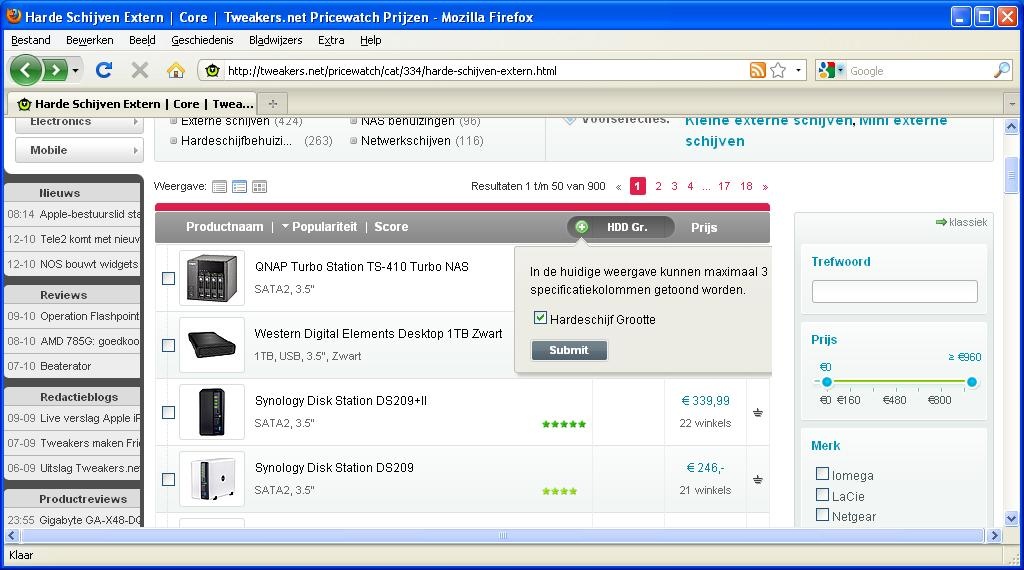Open the Extra menu
The image size is (1024, 570).
331,40
